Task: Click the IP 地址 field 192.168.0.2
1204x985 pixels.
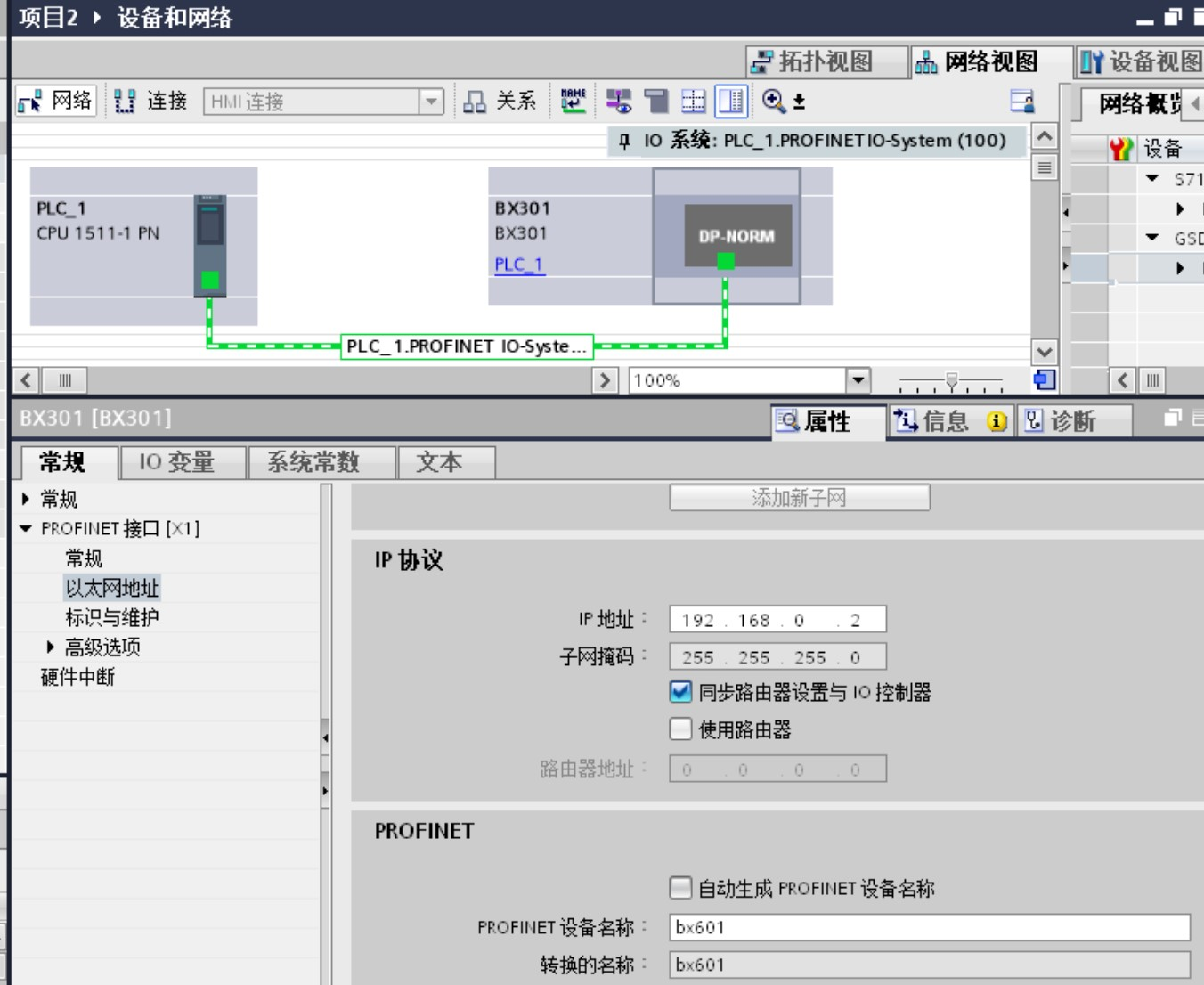Action: click(x=777, y=620)
